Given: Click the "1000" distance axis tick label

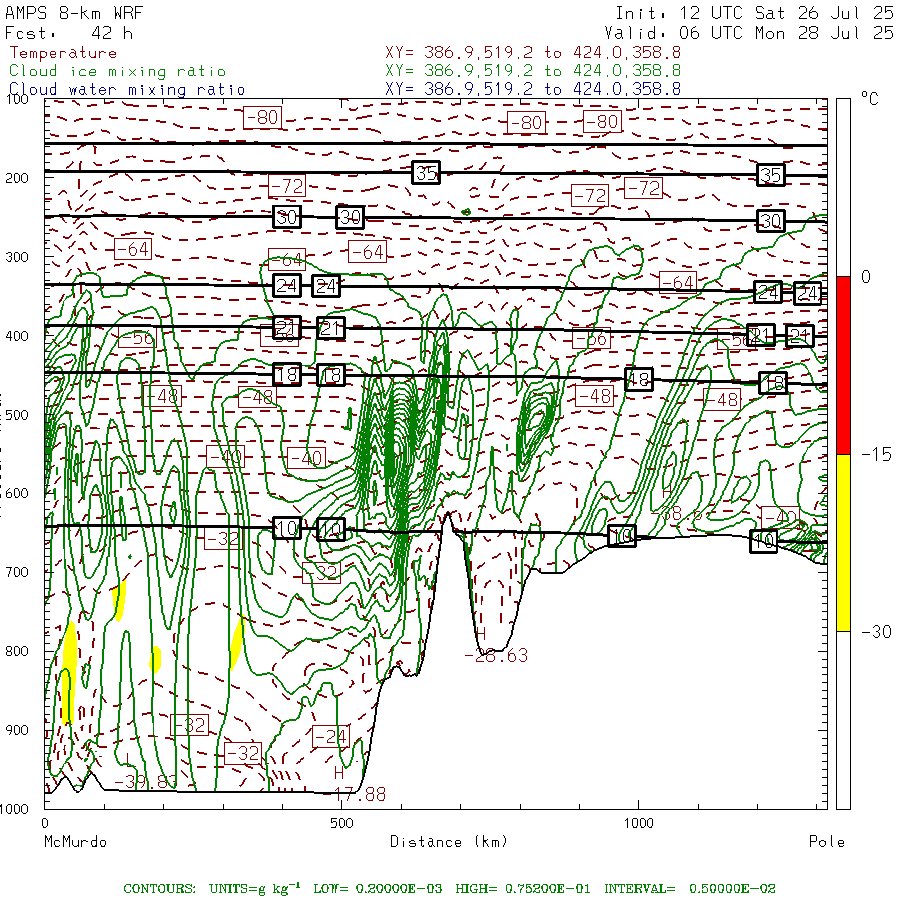Looking at the screenshot, I should coord(638,823).
